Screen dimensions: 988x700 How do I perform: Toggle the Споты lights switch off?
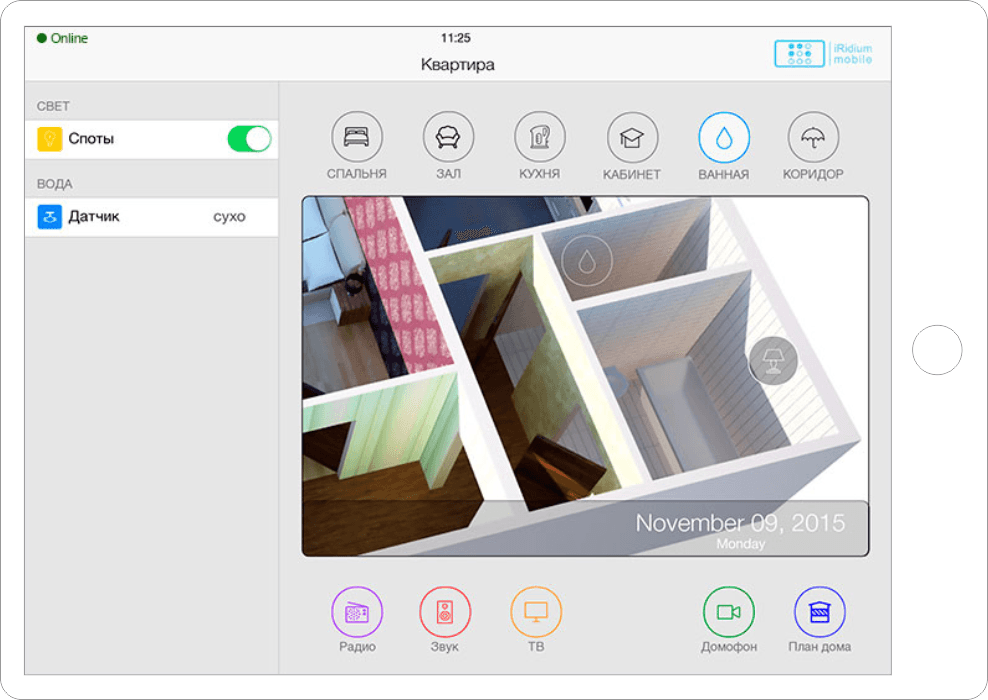click(x=249, y=139)
